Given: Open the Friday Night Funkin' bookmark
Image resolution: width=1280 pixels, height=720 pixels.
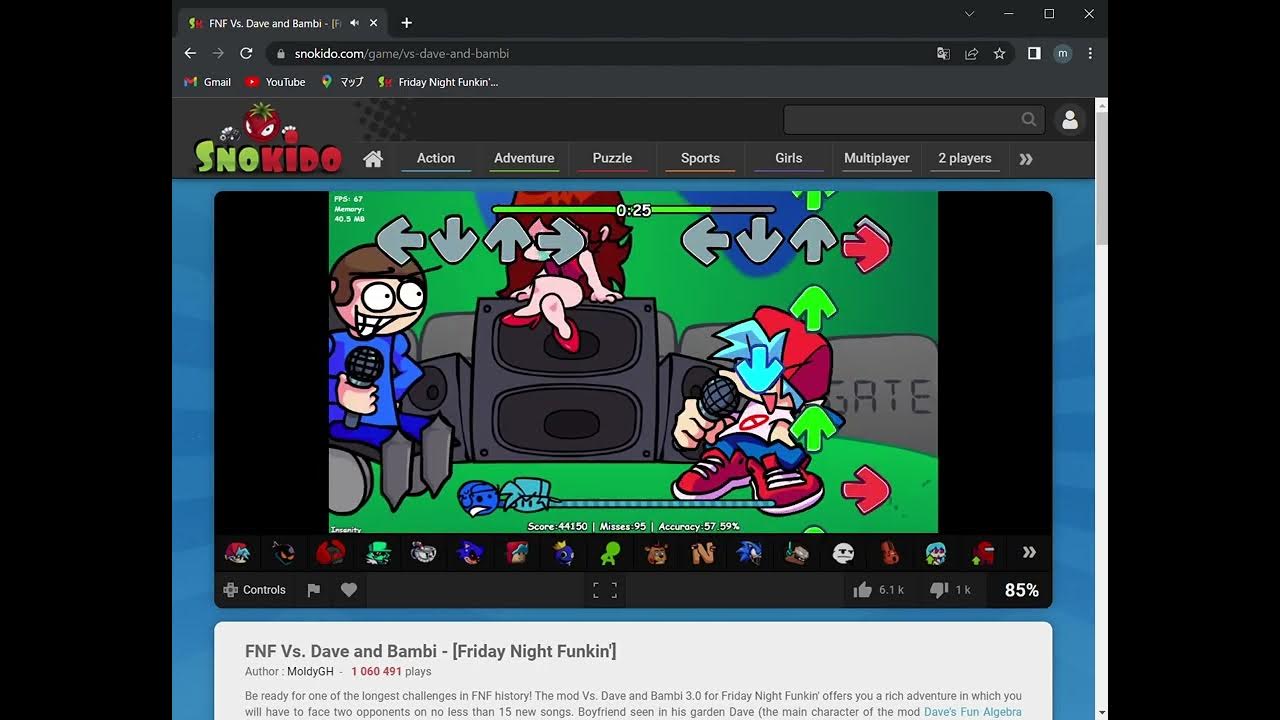Looking at the screenshot, I should (438, 82).
